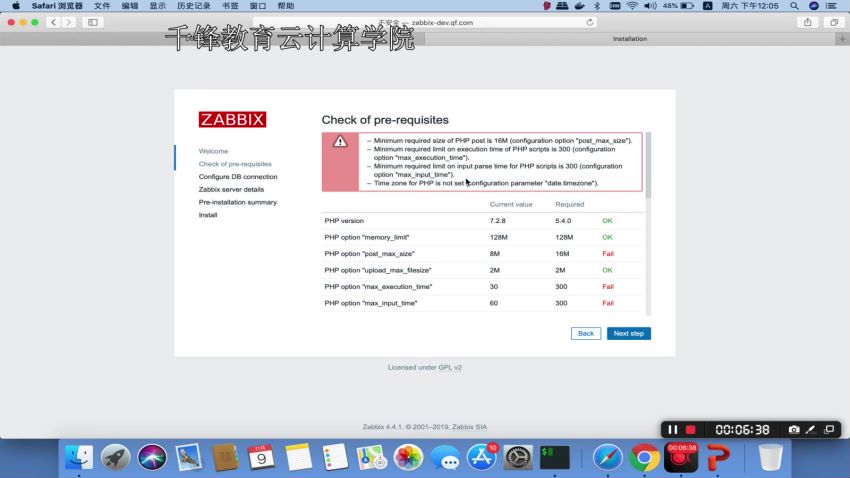
Task: Stop the screen recording red button
Action: coord(691,429)
